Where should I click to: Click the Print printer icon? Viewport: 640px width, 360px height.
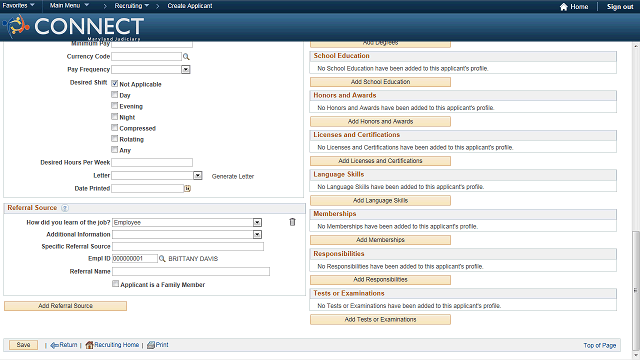[x=151, y=345]
